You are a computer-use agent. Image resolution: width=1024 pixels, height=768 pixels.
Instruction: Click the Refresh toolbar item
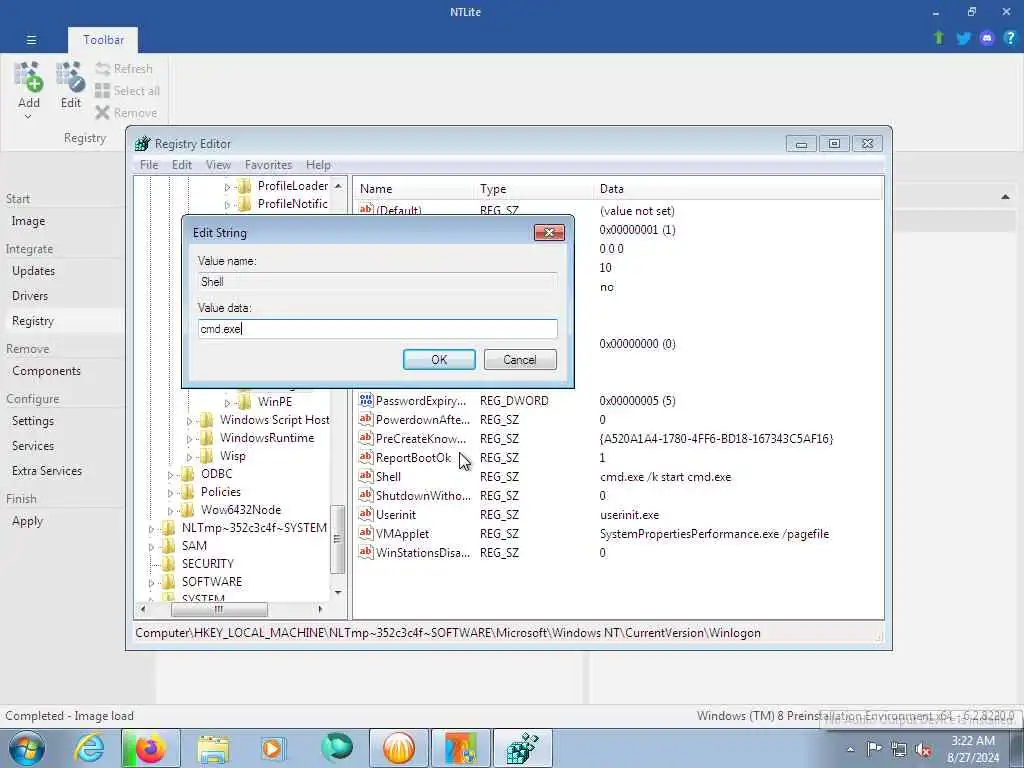tap(124, 69)
